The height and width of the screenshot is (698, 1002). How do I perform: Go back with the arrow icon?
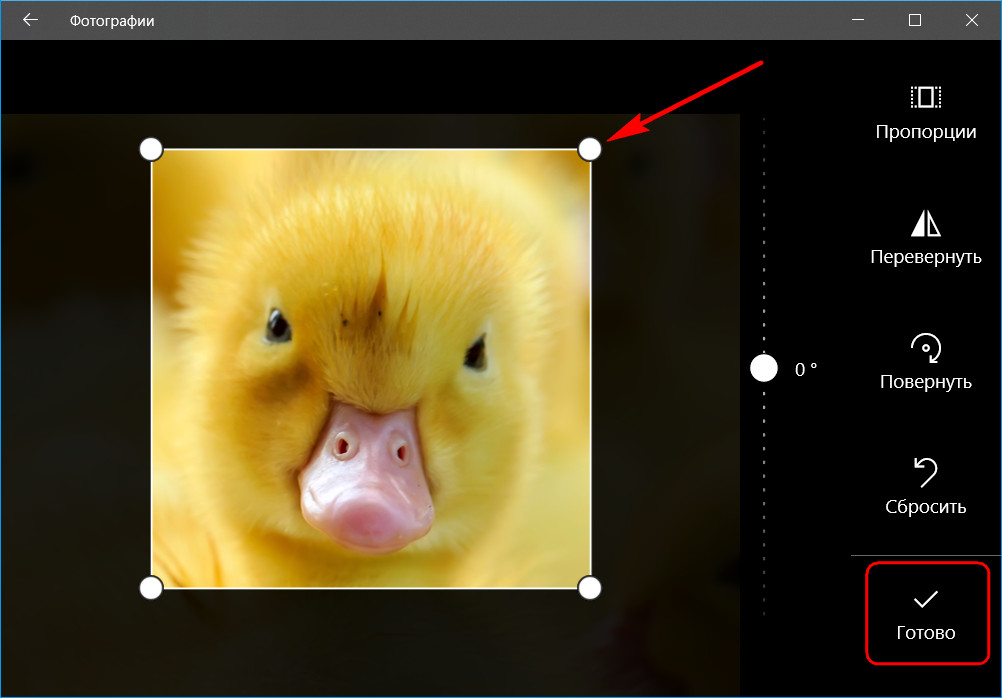click(x=30, y=20)
